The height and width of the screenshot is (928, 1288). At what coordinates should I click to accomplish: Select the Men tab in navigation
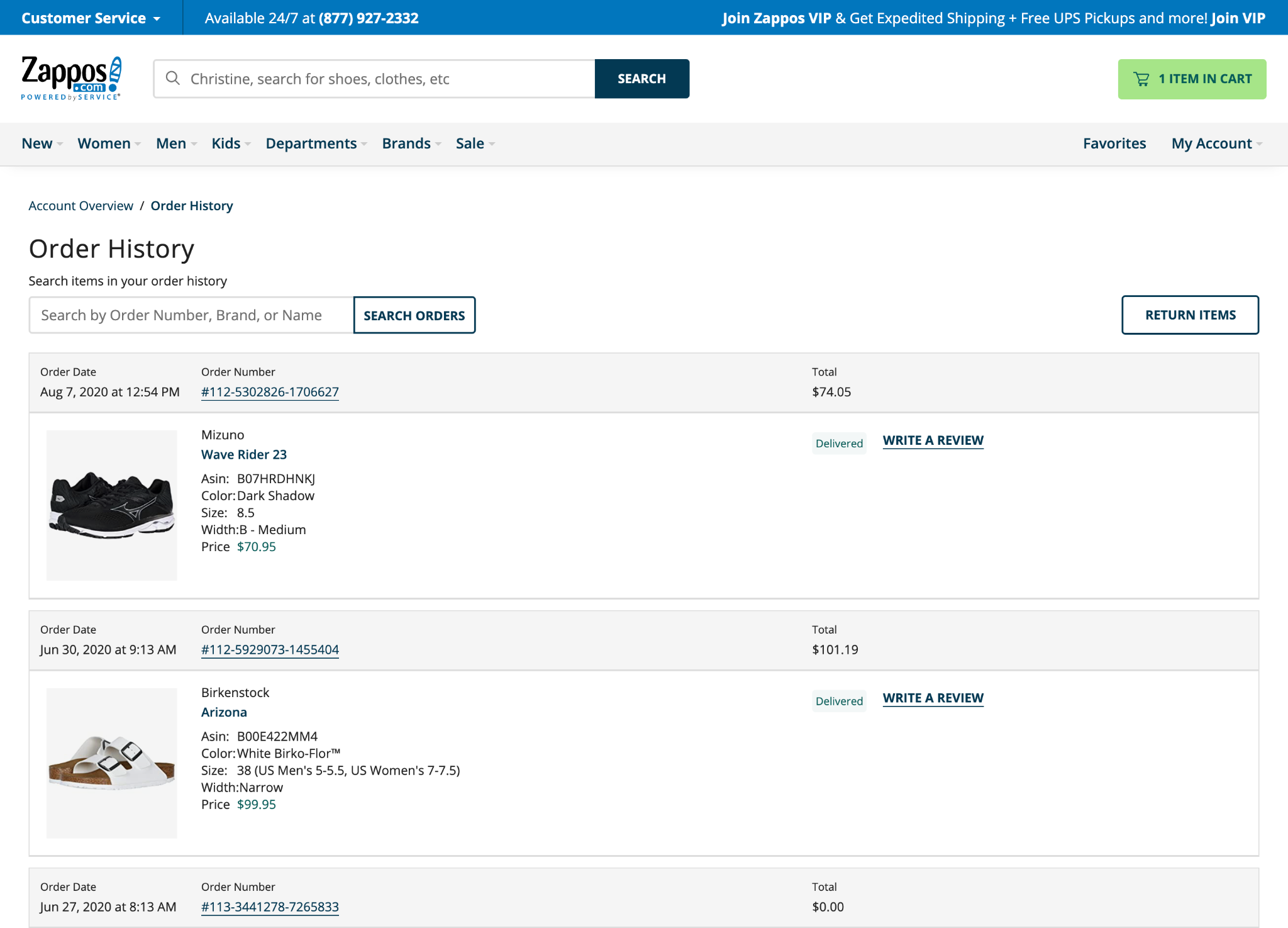point(171,143)
